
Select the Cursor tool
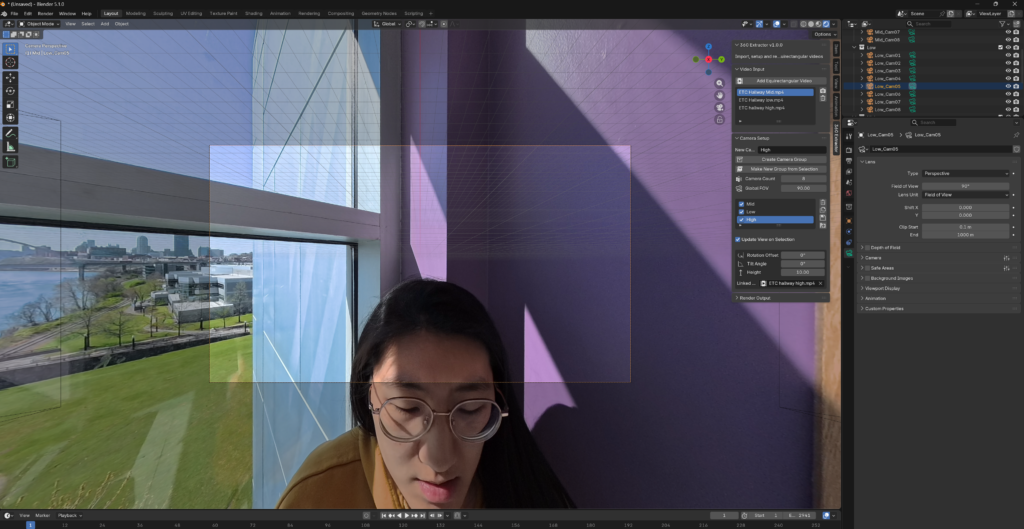point(10,62)
